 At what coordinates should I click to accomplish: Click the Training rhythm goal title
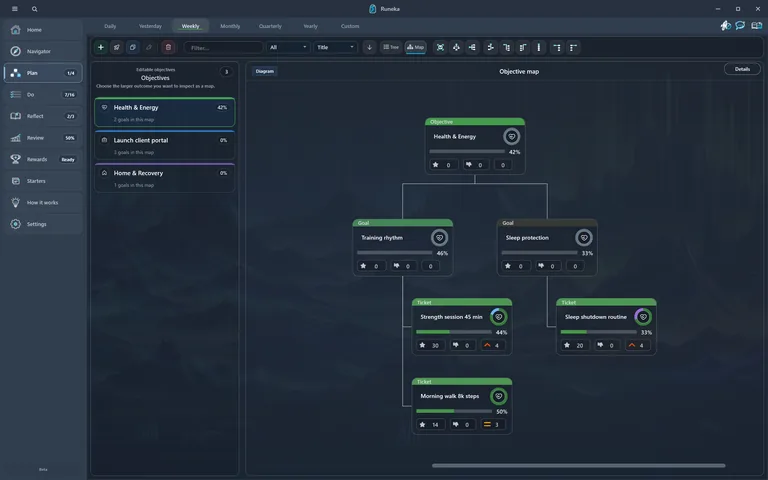click(382, 238)
